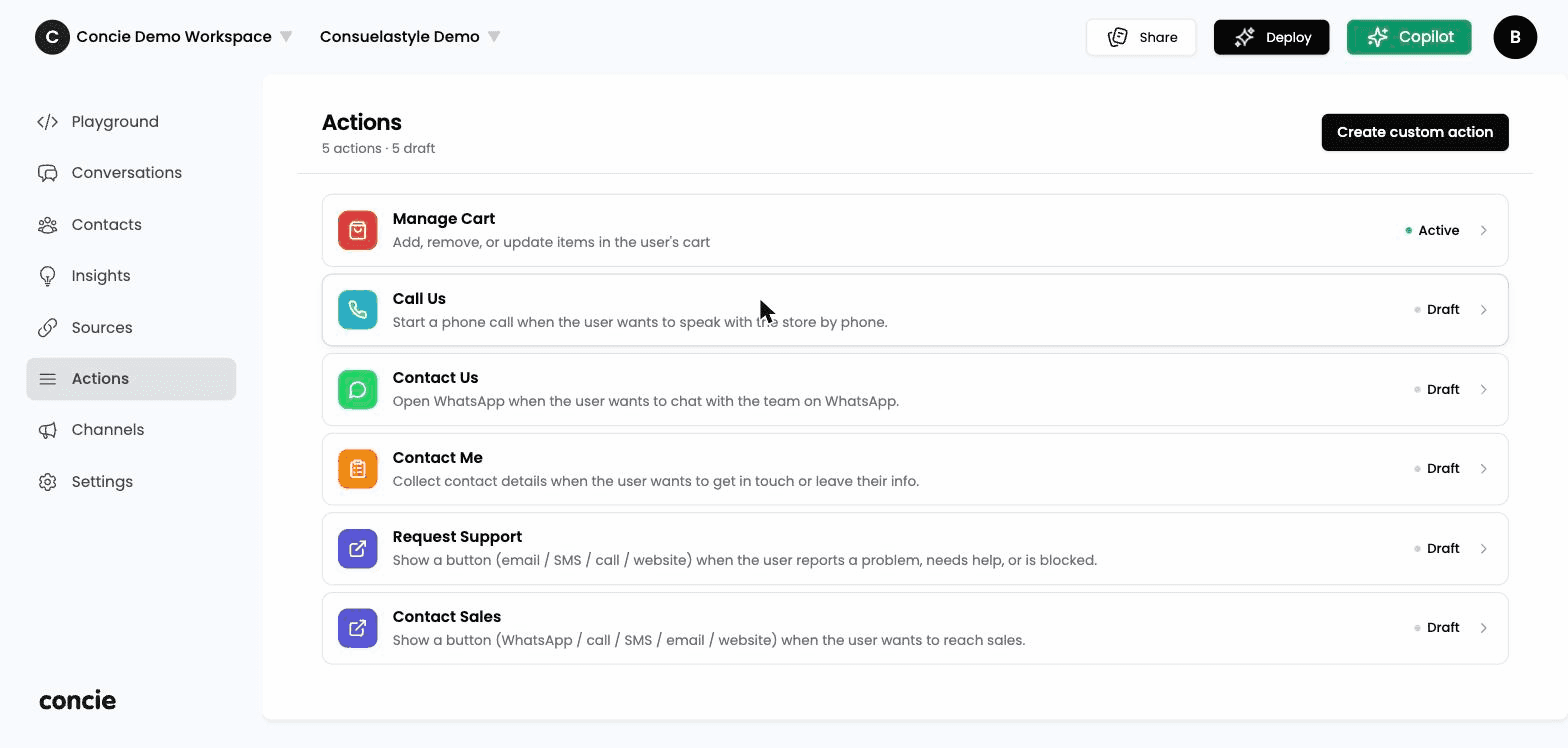The height and width of the screenshot is (748, 1568).
Task: Click the 'Add, remove, or update items' description
Action: click(x=551, y=242)
